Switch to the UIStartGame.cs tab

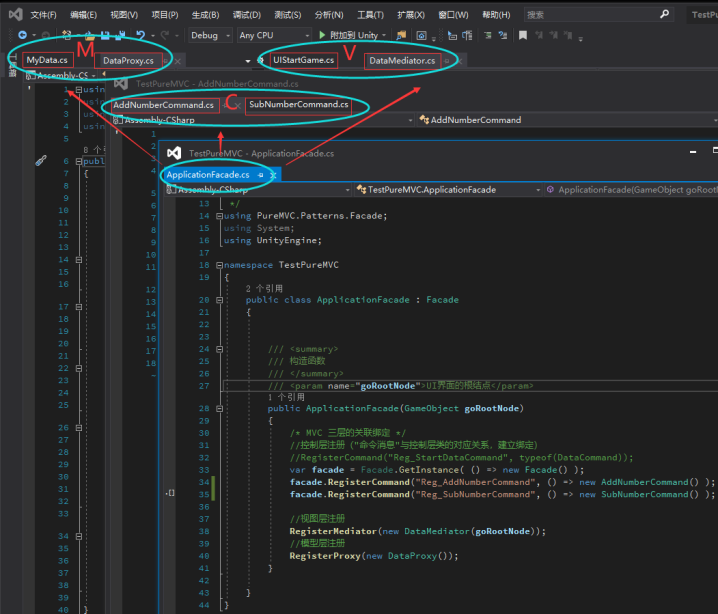[304, 60]
